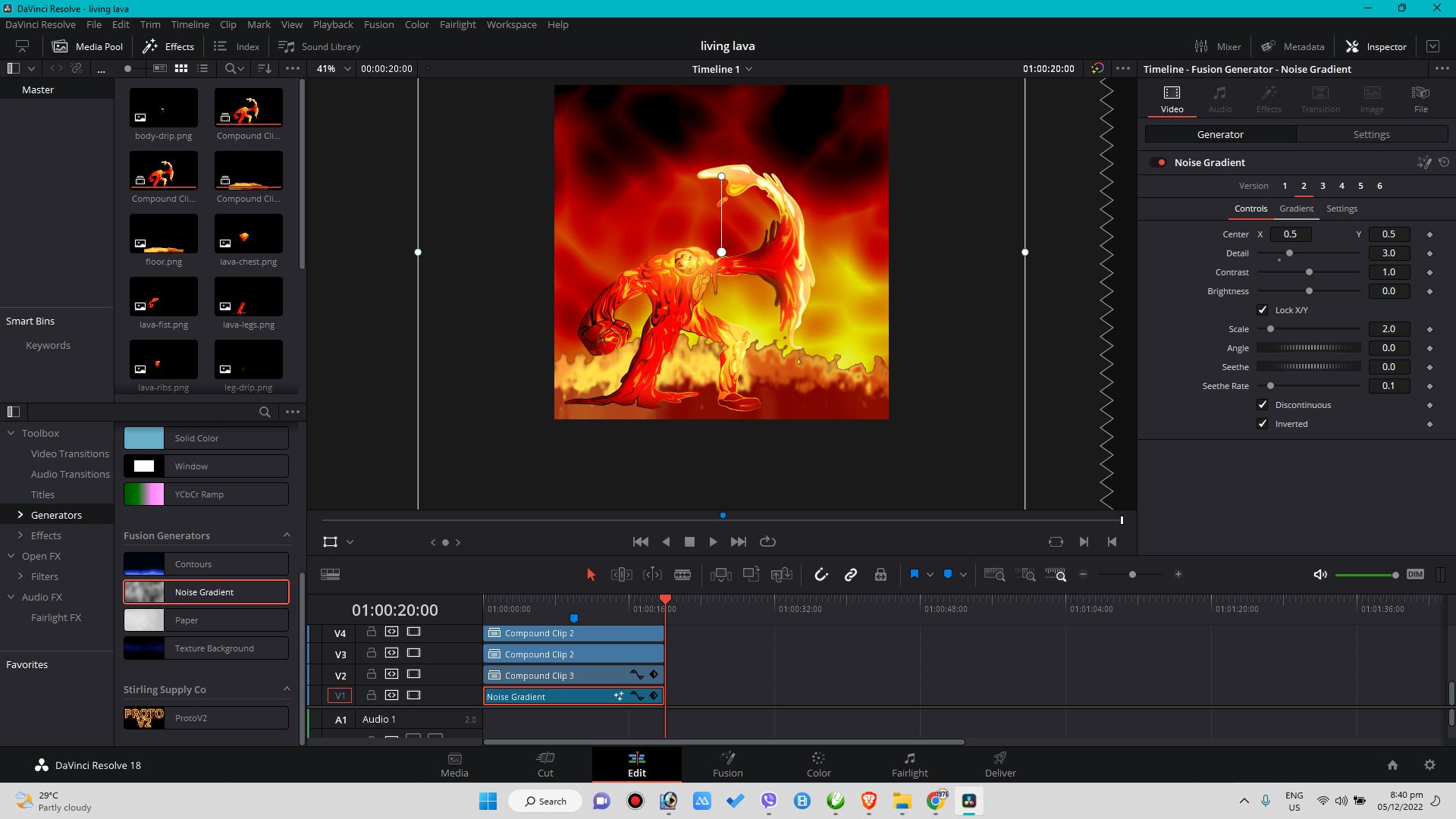
Task: Switch Inspector to Settings section
Action: (x=1371, y=134)
